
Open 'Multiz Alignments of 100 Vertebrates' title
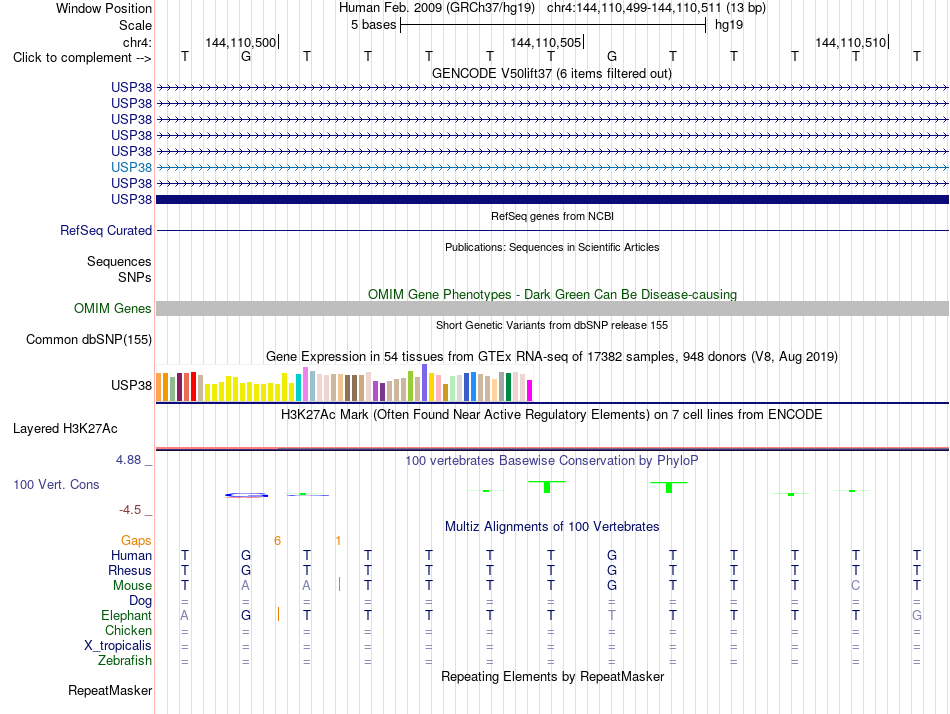point(552,526)
